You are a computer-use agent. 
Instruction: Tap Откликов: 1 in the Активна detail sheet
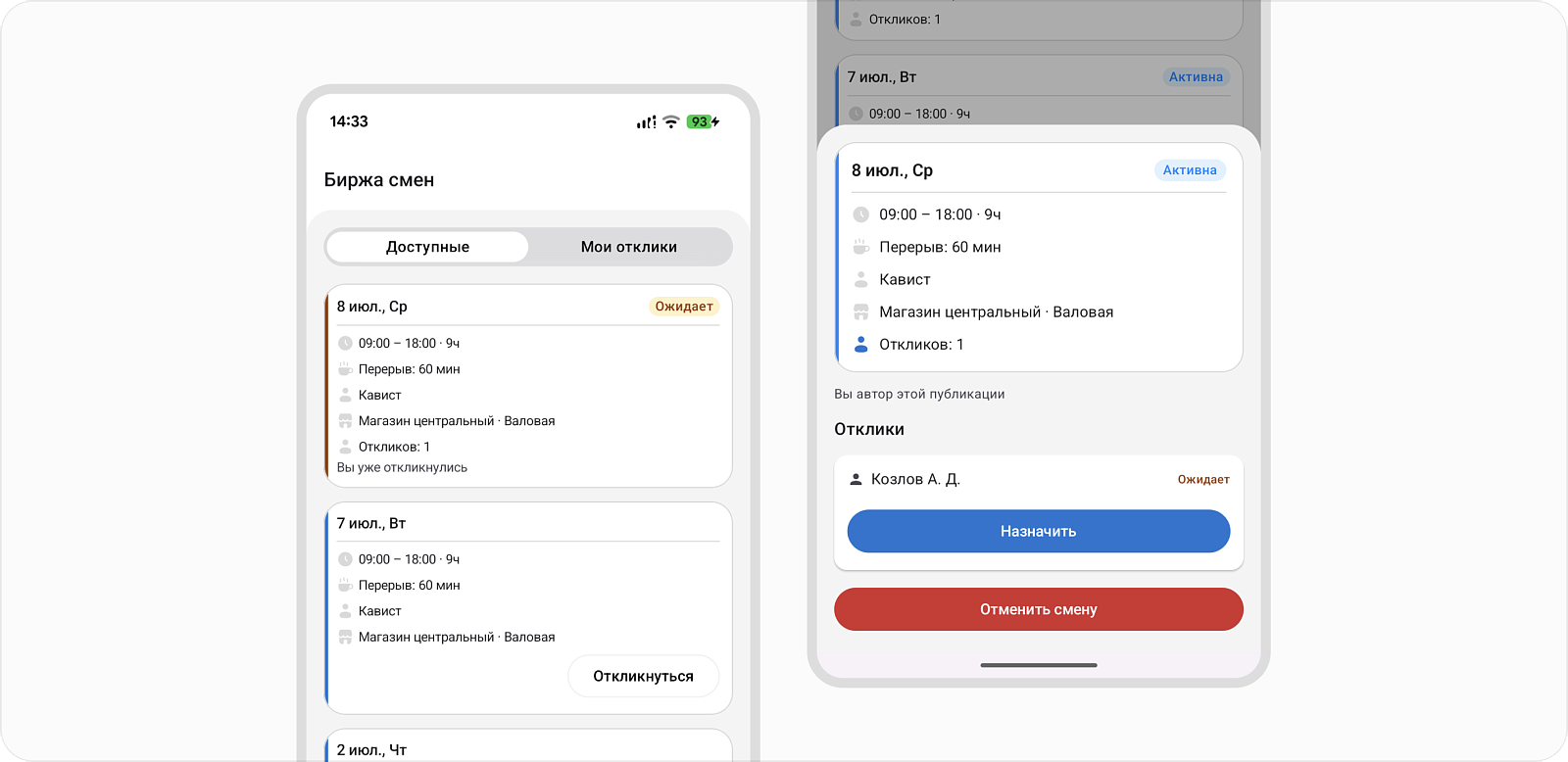coord(921,345)
